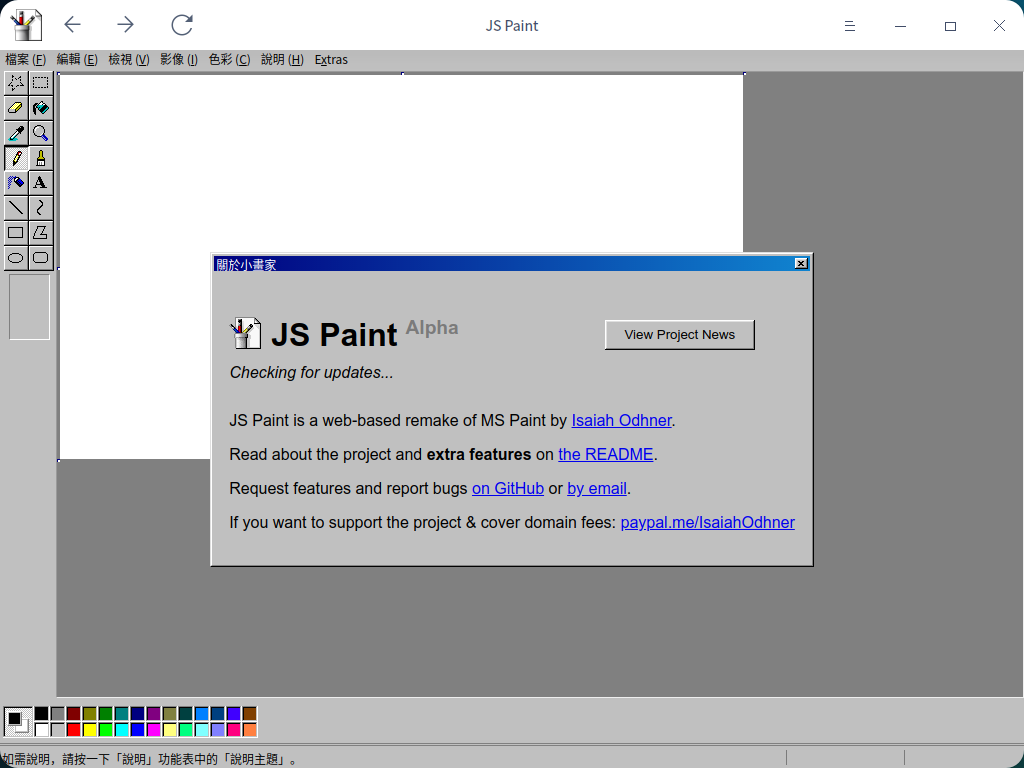Choose the Curve tool
This screenshot has height=768, width=1024.
(x=40, y=208)
